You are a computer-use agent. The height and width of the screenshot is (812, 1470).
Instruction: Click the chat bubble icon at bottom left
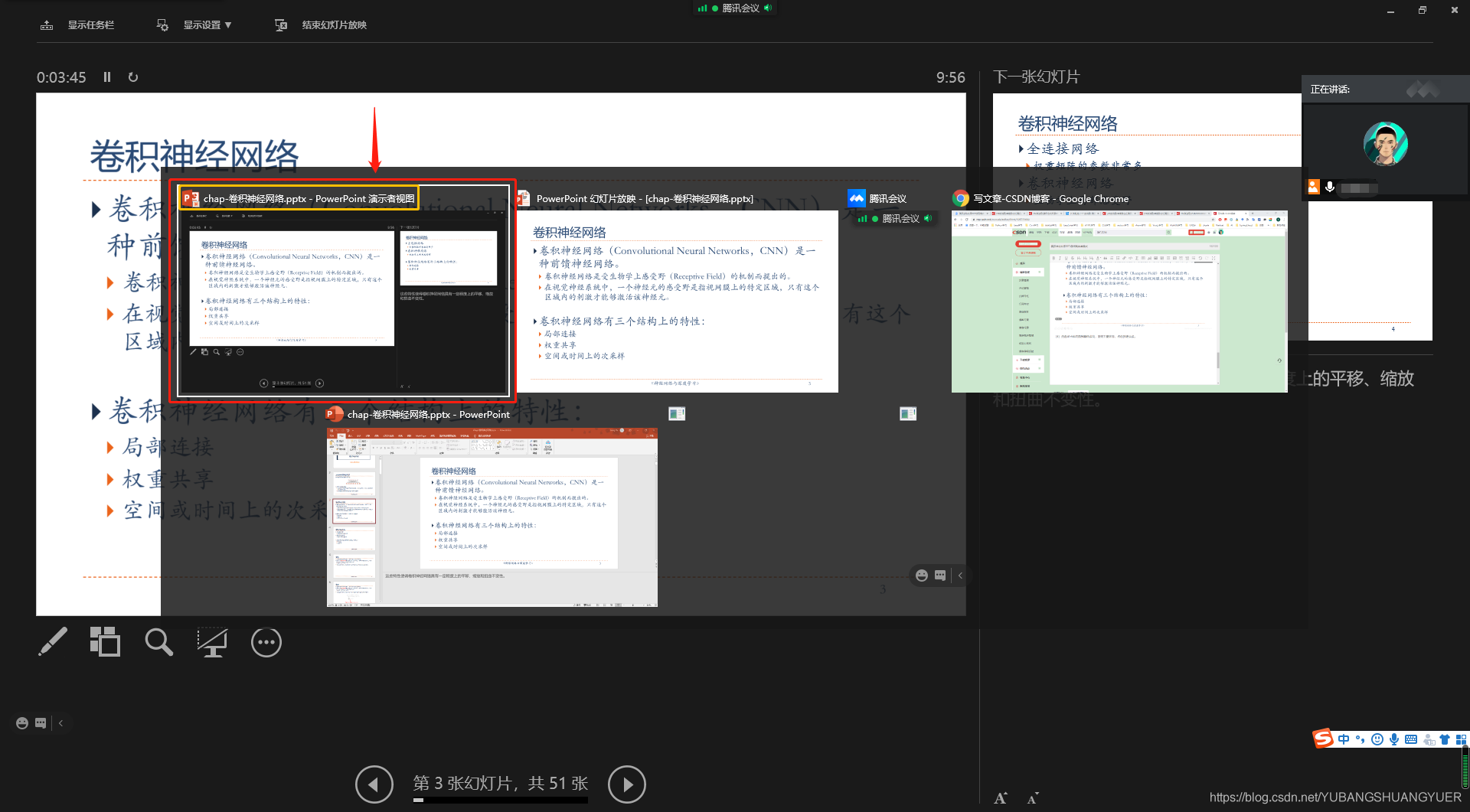pyautogui.click(x=41, y=723)
